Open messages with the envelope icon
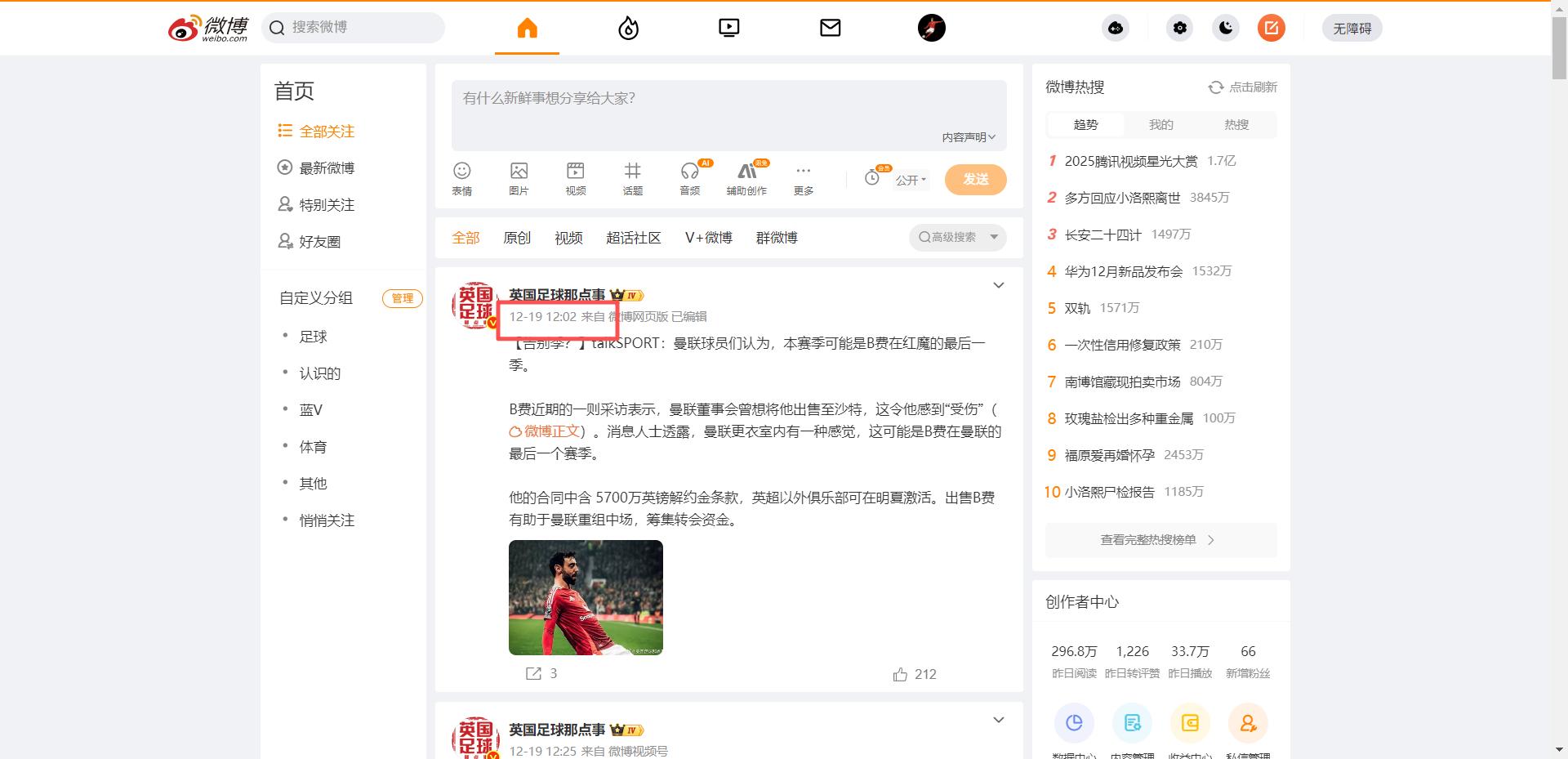 point(830,27)
